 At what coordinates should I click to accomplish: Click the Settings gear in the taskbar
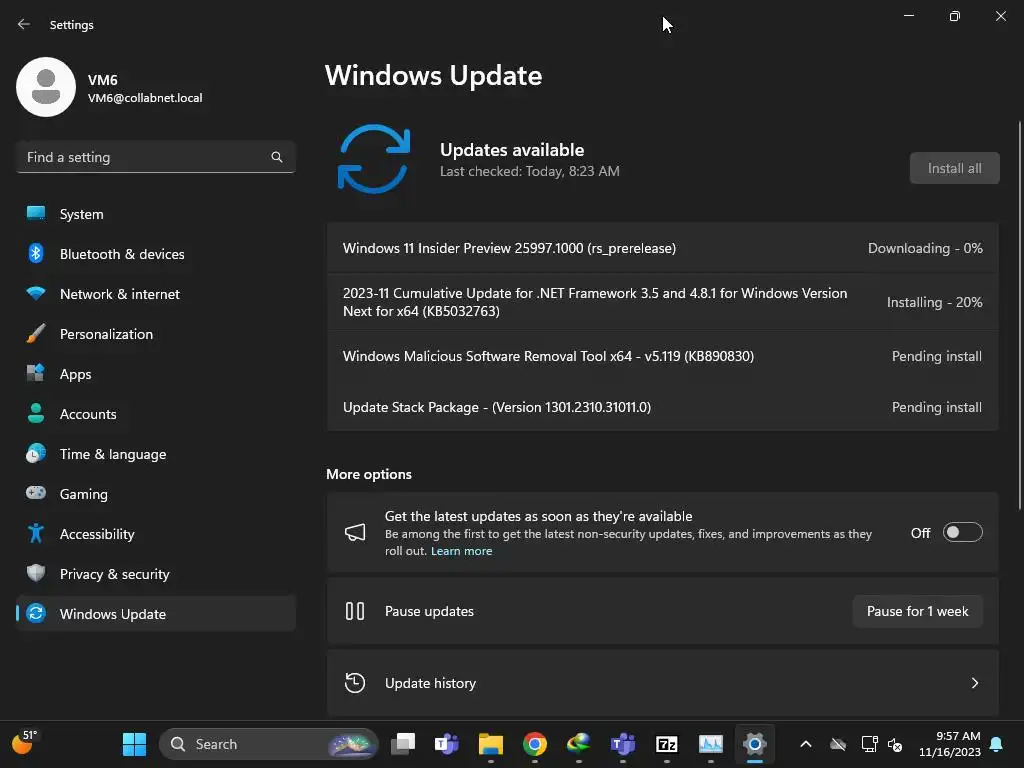click(754, 744)
